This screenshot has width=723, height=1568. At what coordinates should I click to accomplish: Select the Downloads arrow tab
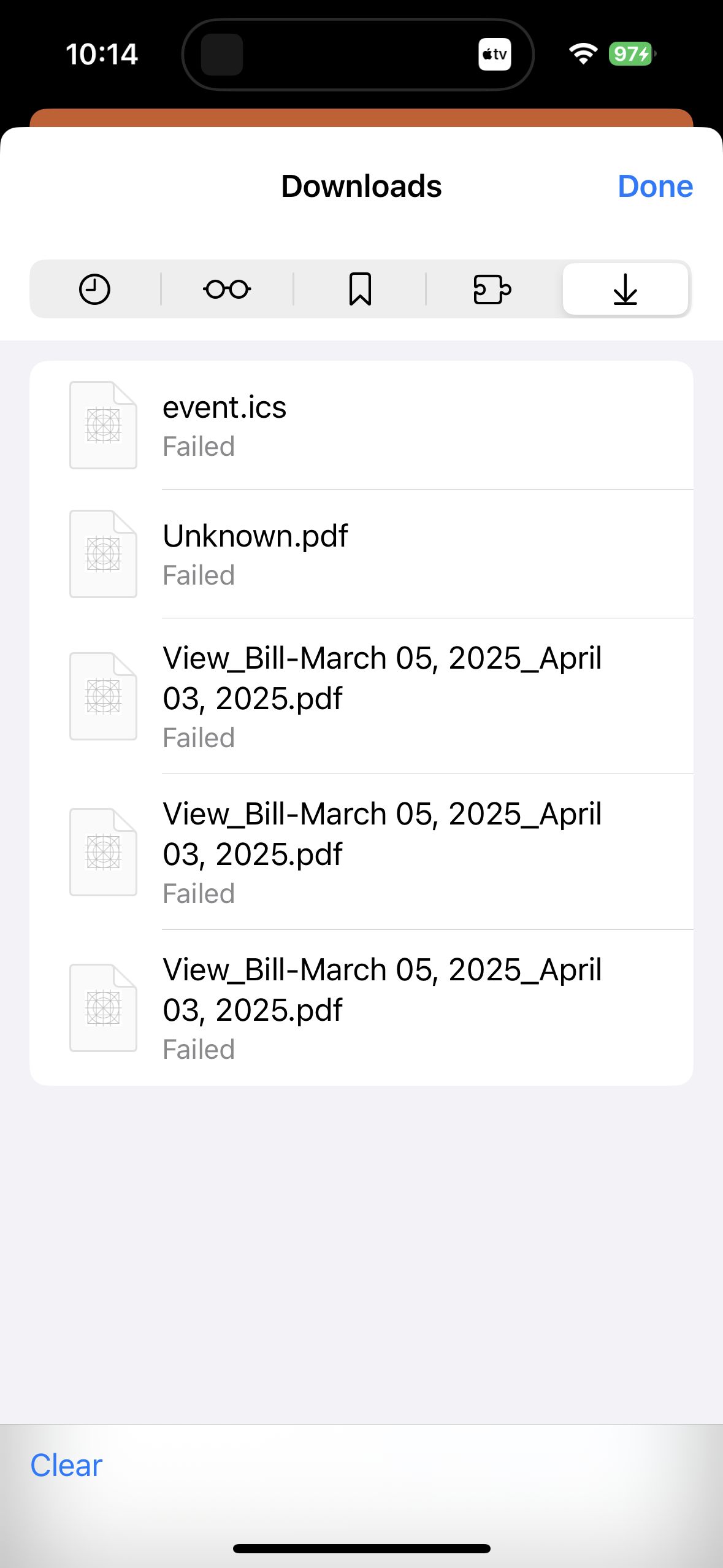point(625,289)
